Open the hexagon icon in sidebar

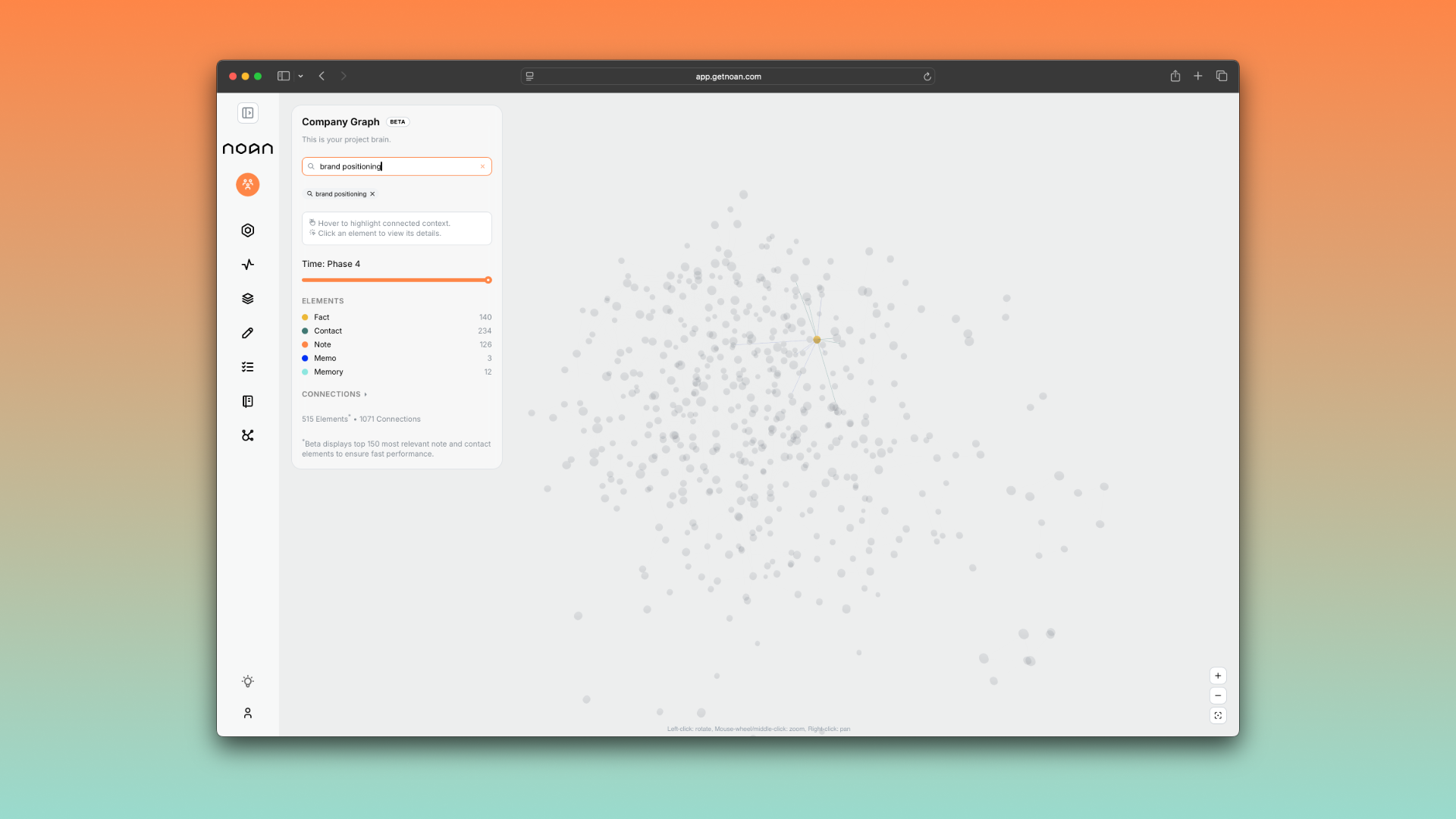click(247, 231)
